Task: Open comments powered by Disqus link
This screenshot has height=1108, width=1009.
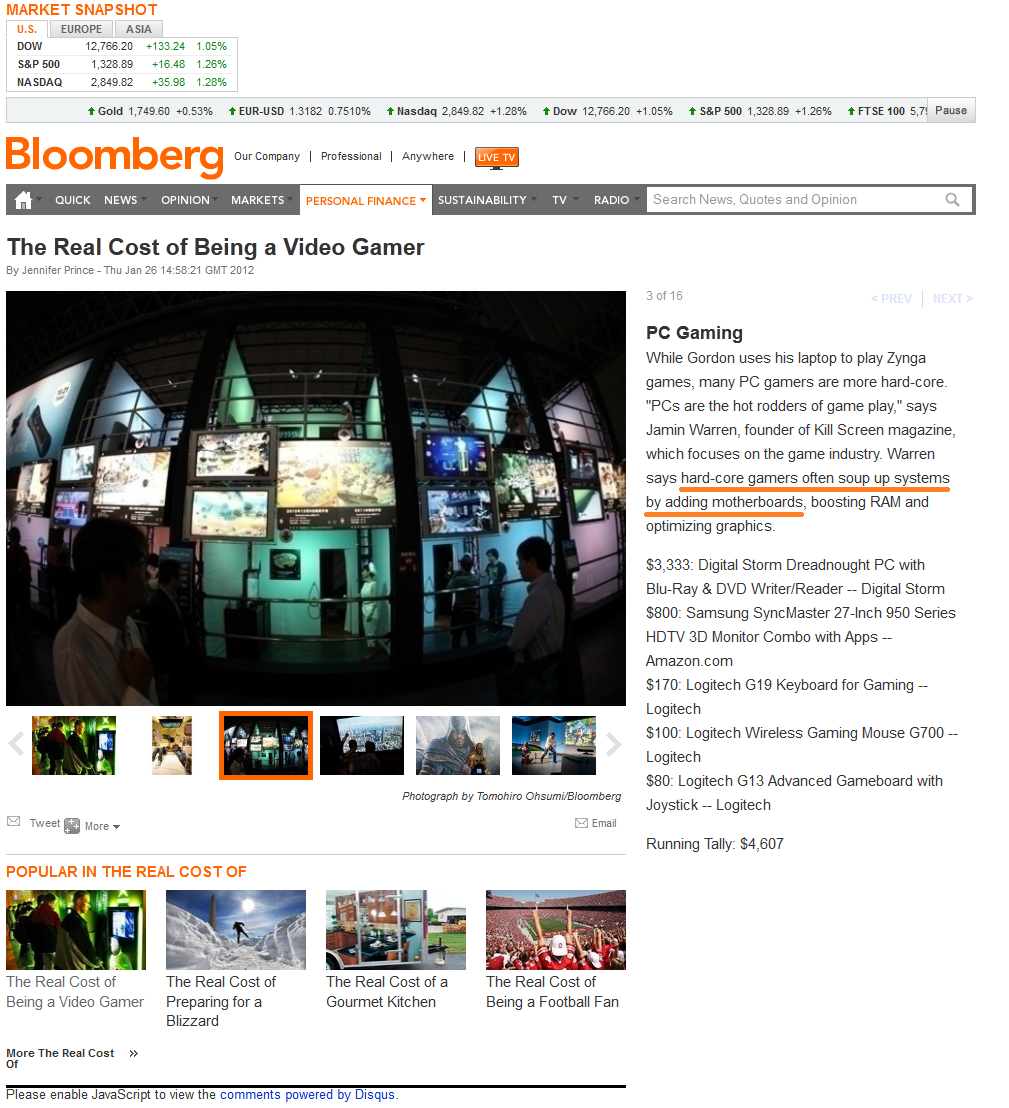Action: tap(307, 1095)
